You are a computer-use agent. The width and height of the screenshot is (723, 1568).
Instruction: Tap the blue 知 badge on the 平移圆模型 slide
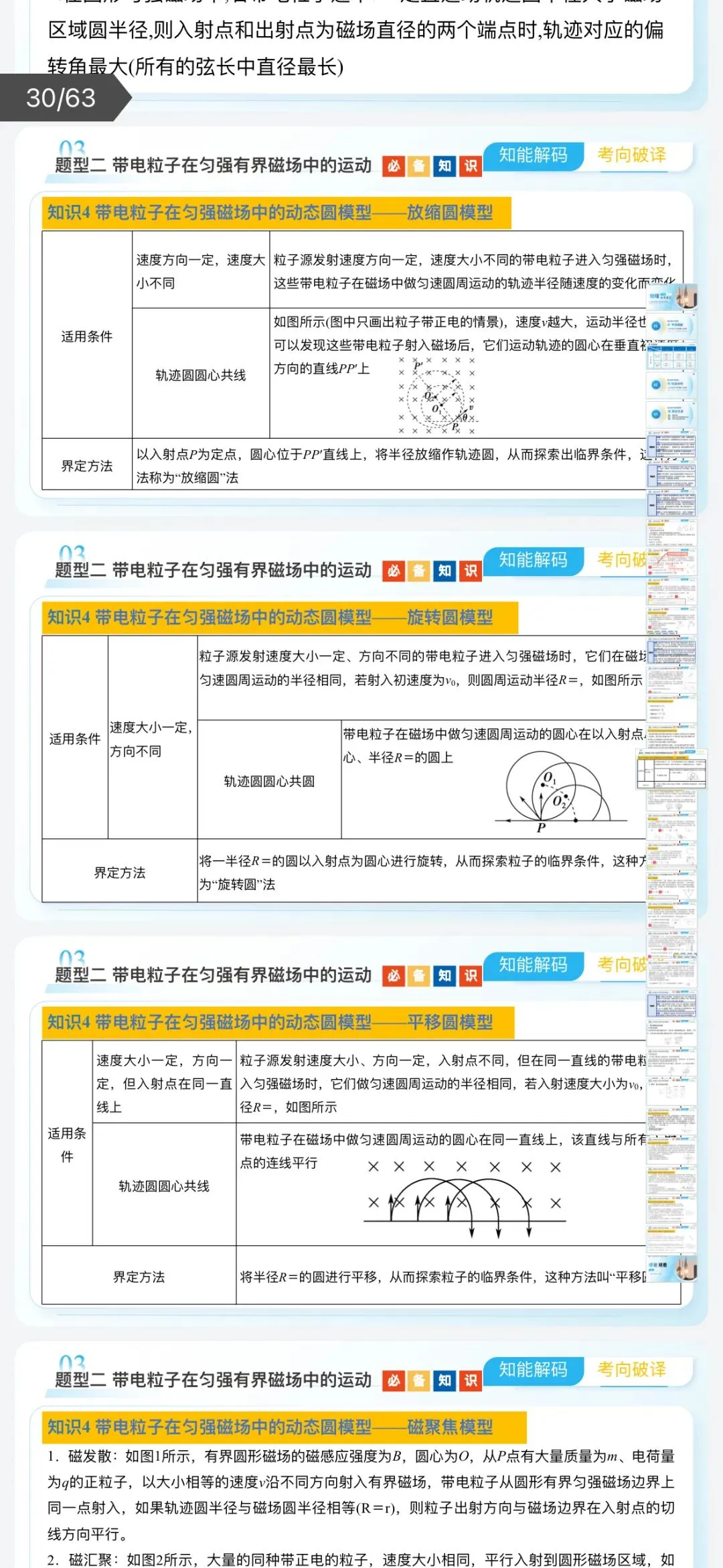[445, 976]
